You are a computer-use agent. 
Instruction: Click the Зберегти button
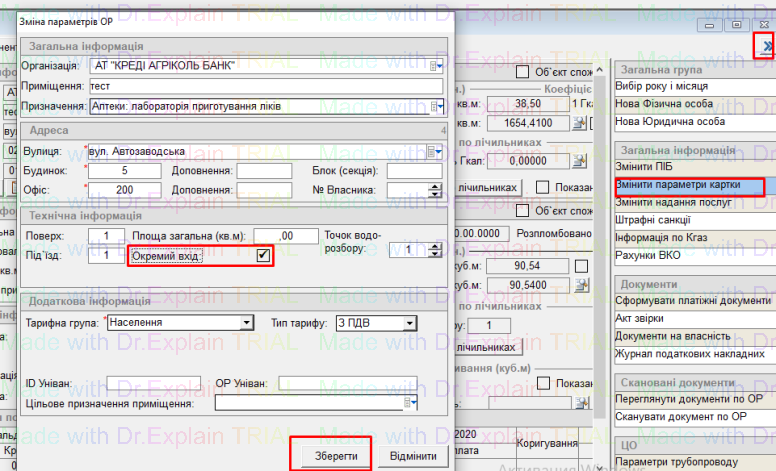[330, 455]
